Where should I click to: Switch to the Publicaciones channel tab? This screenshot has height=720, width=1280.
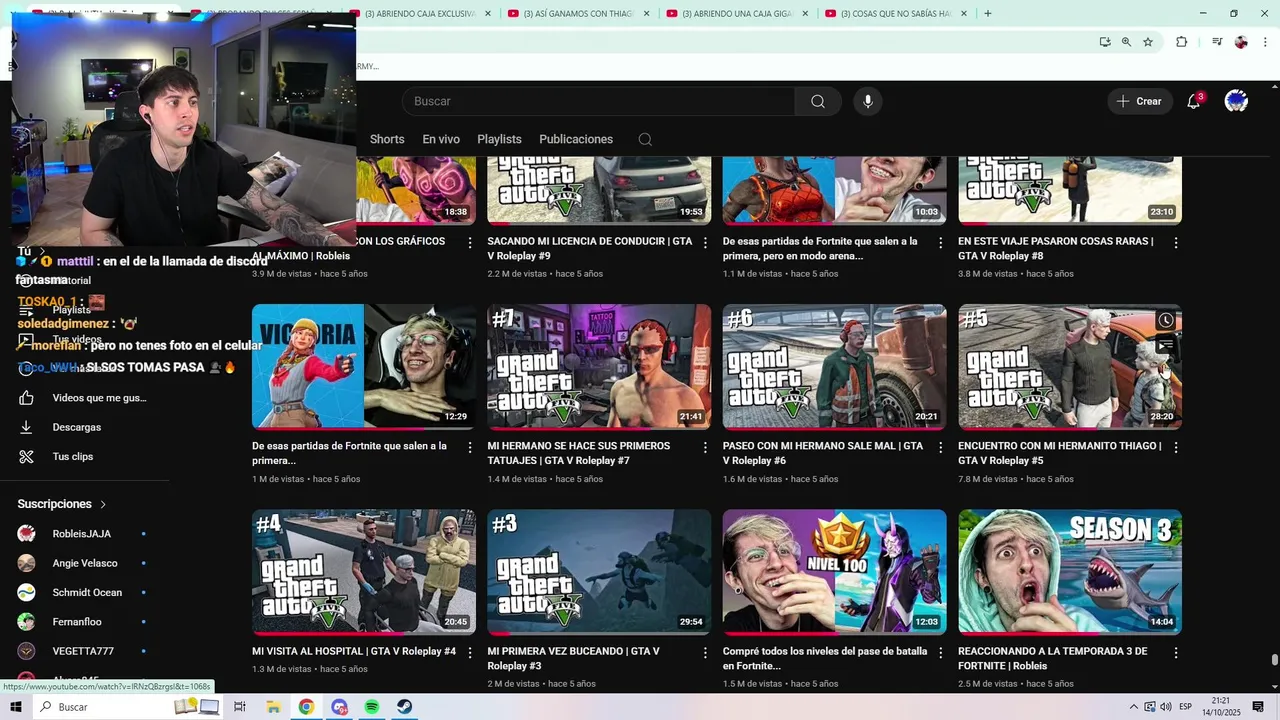[576, 139]
